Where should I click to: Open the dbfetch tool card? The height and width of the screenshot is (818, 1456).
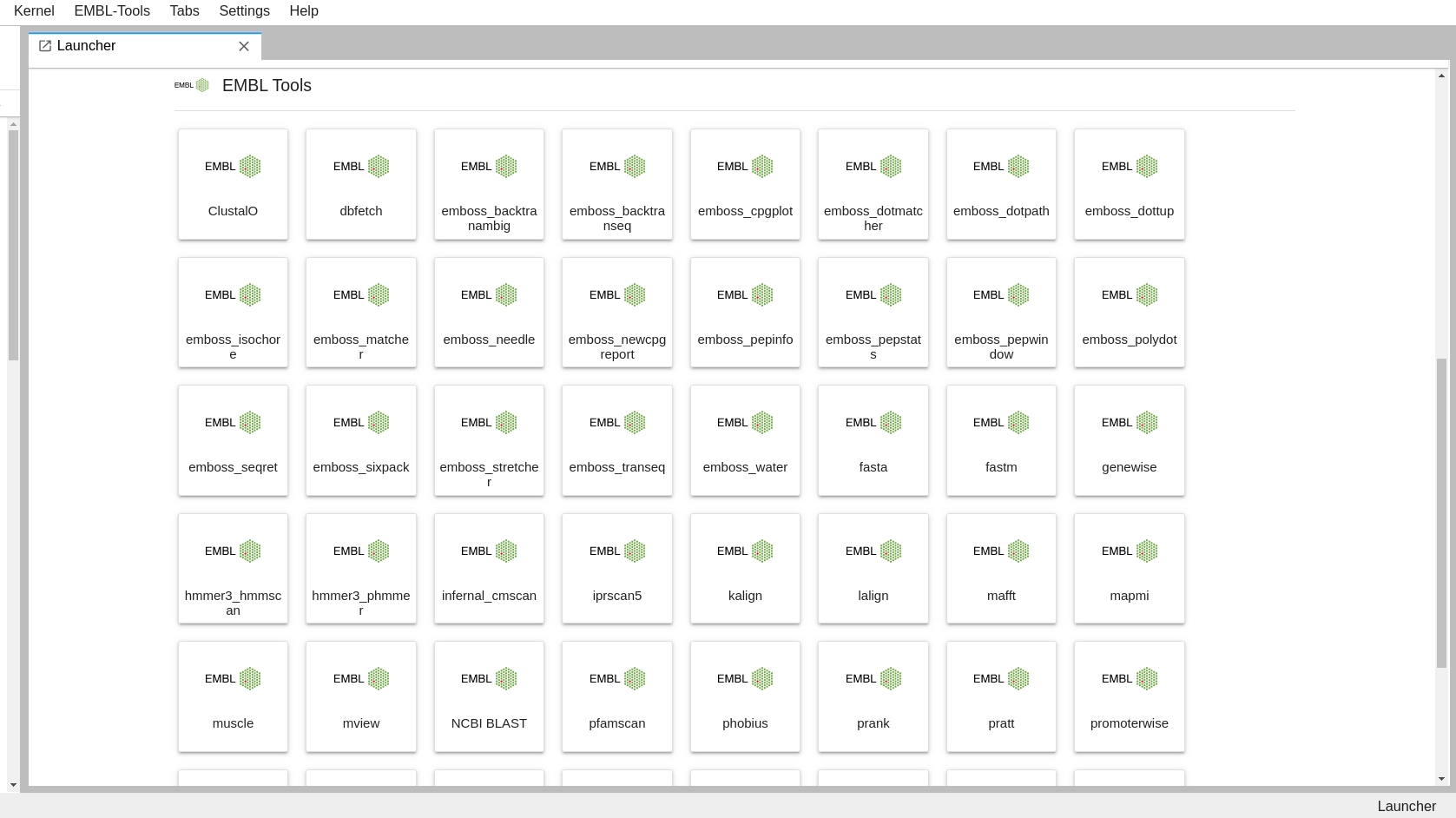click(x=361, y=184)
